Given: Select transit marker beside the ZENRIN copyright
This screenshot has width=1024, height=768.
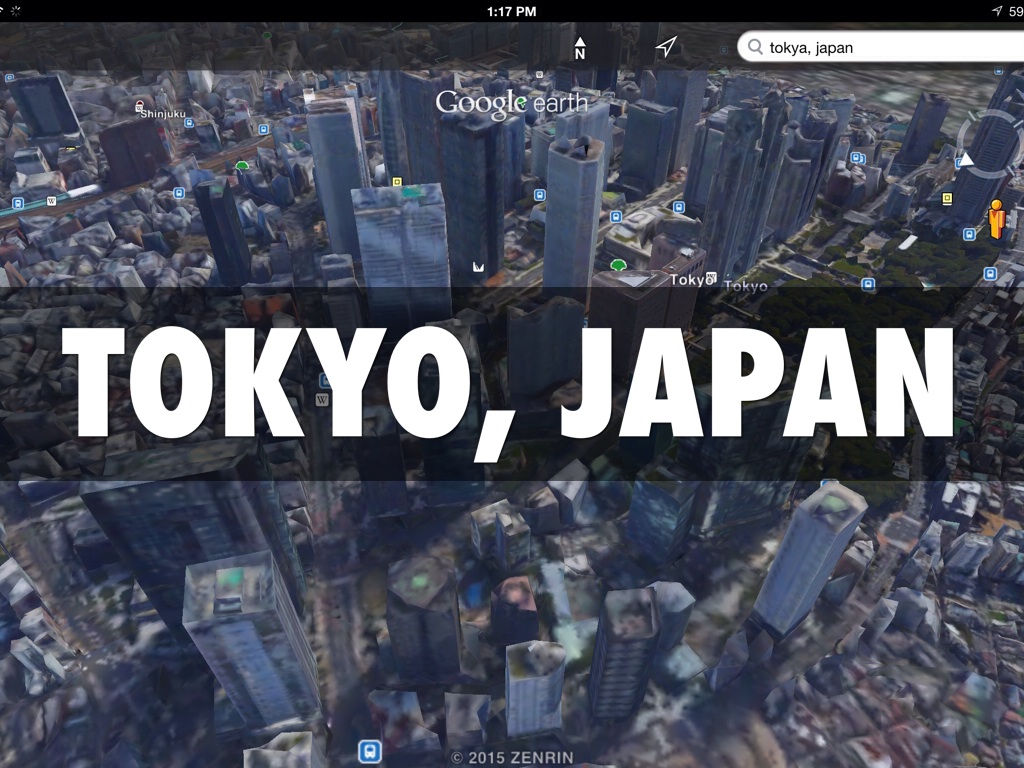Looking at the screenshot, I should (x=369, y=751).
